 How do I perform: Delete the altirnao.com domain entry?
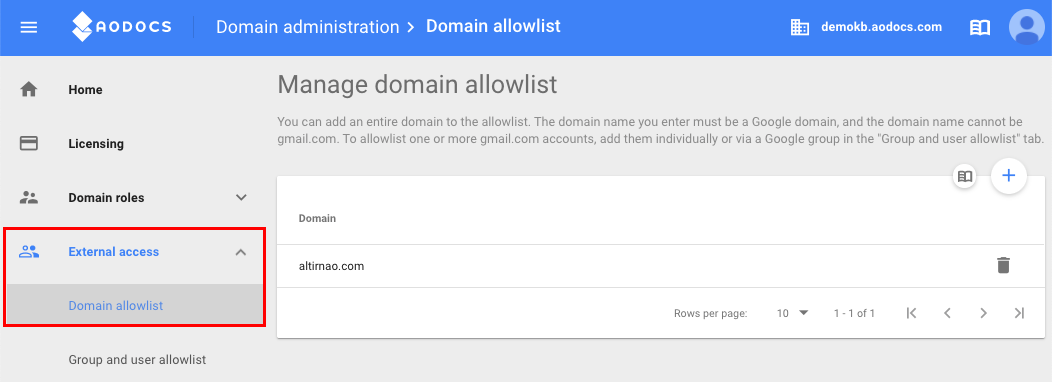tap(1003, 265)
